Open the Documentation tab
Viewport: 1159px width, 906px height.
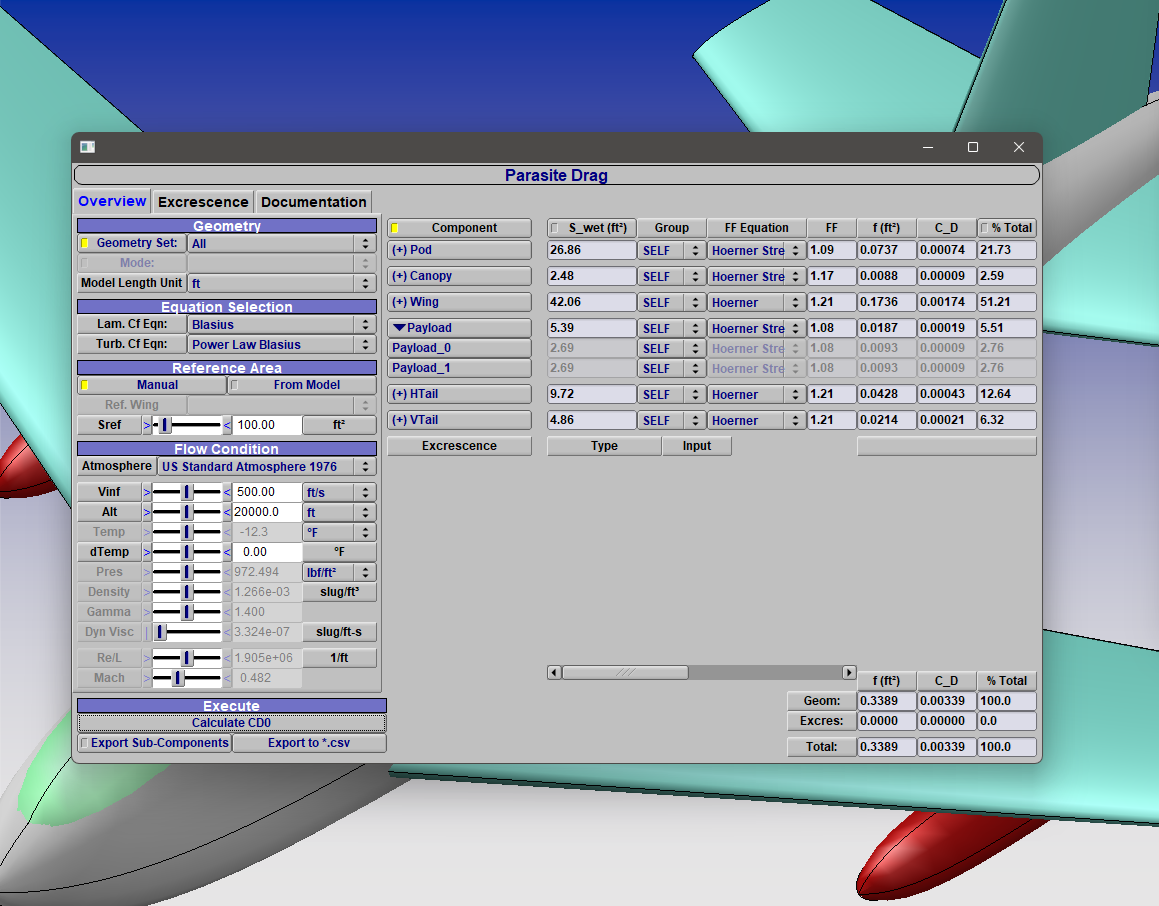pyautogui.click(x=313, y=202)
